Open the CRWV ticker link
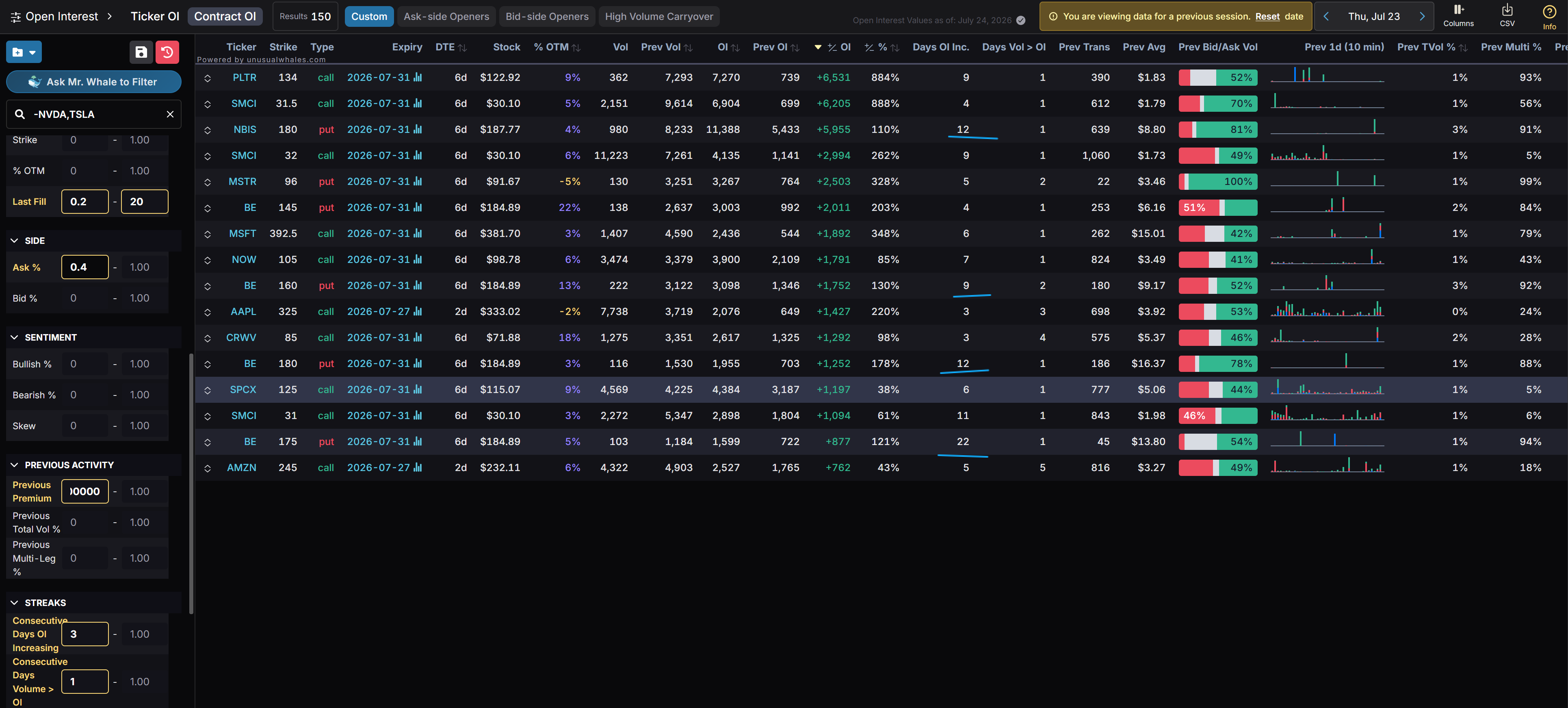The width and height of the screenshot is (1568, 708). [241, 337]
